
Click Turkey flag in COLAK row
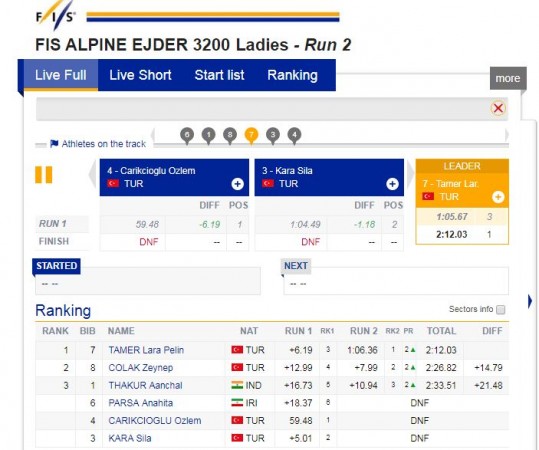click(237, 367)
